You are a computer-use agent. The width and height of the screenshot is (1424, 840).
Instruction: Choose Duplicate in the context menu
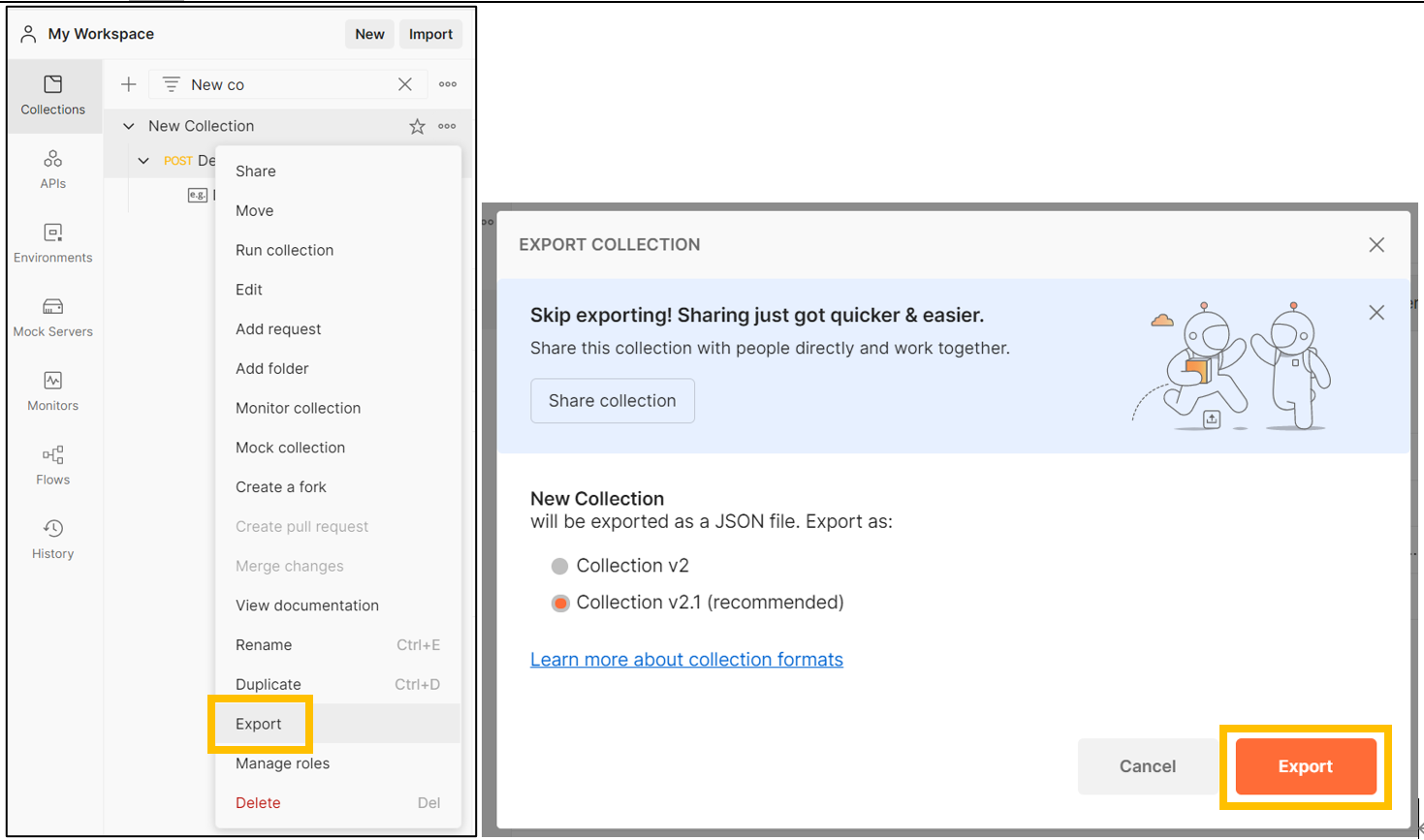click(337, 685)
